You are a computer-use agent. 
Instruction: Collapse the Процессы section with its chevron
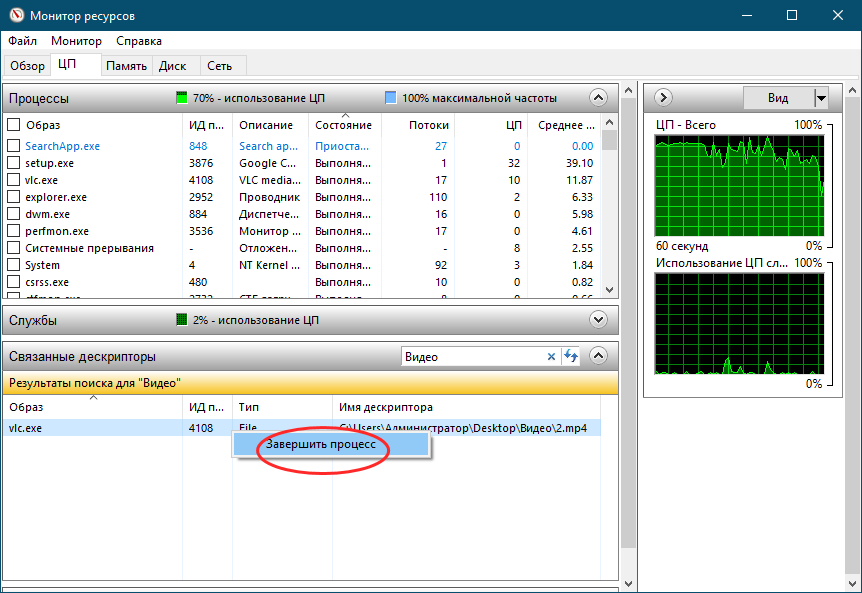click(598, 98)
